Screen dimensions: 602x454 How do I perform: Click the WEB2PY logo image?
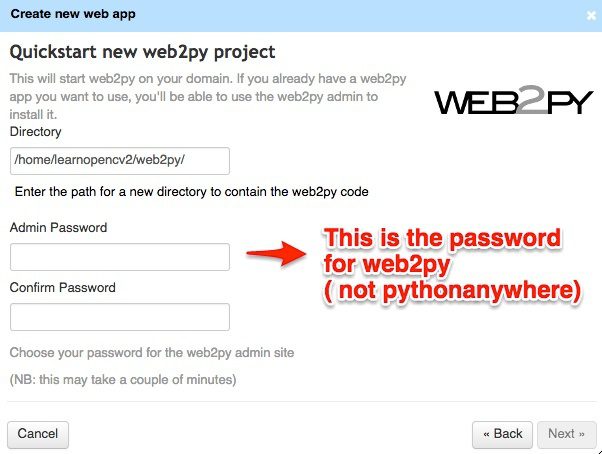514,100
